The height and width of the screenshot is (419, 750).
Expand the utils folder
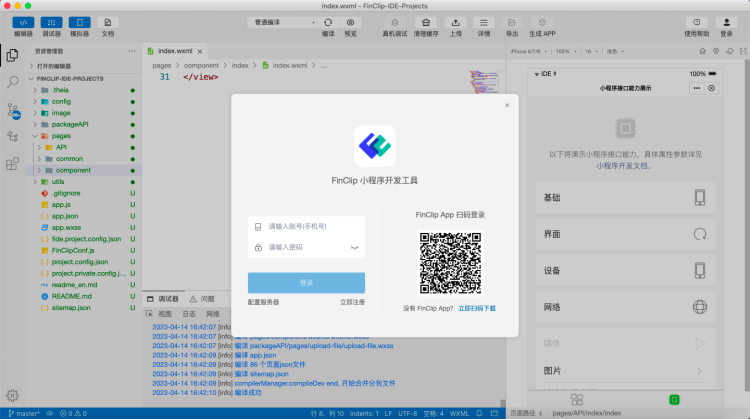(x=84, y=182)
